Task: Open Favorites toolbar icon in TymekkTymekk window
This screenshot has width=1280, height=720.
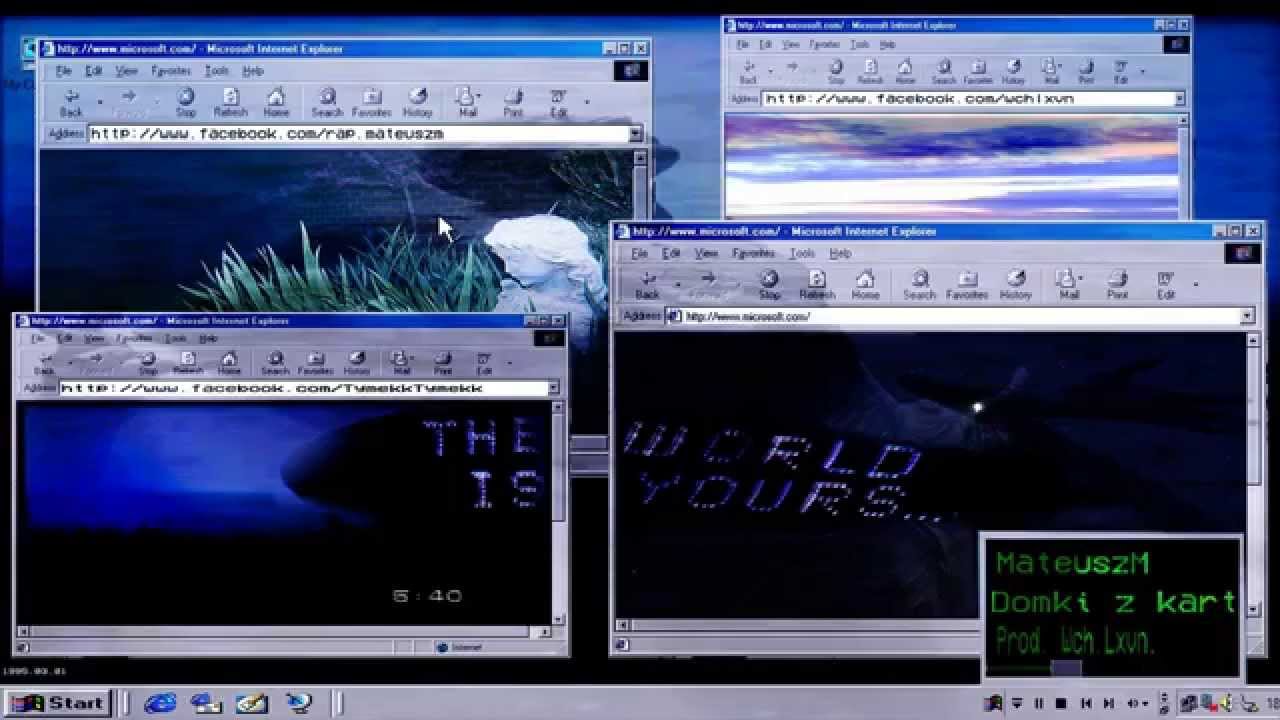Action: (315, 363)
